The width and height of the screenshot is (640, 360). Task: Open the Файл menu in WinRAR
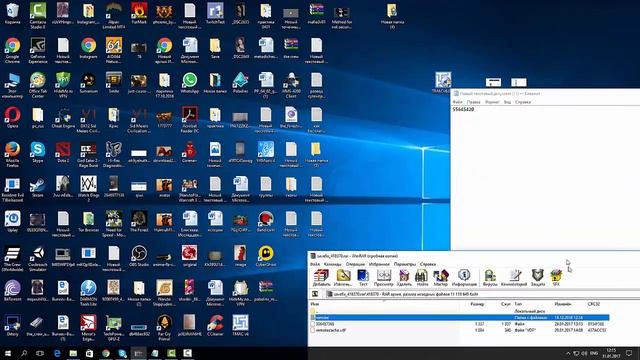pyautogui.click(x=315, y=264)
